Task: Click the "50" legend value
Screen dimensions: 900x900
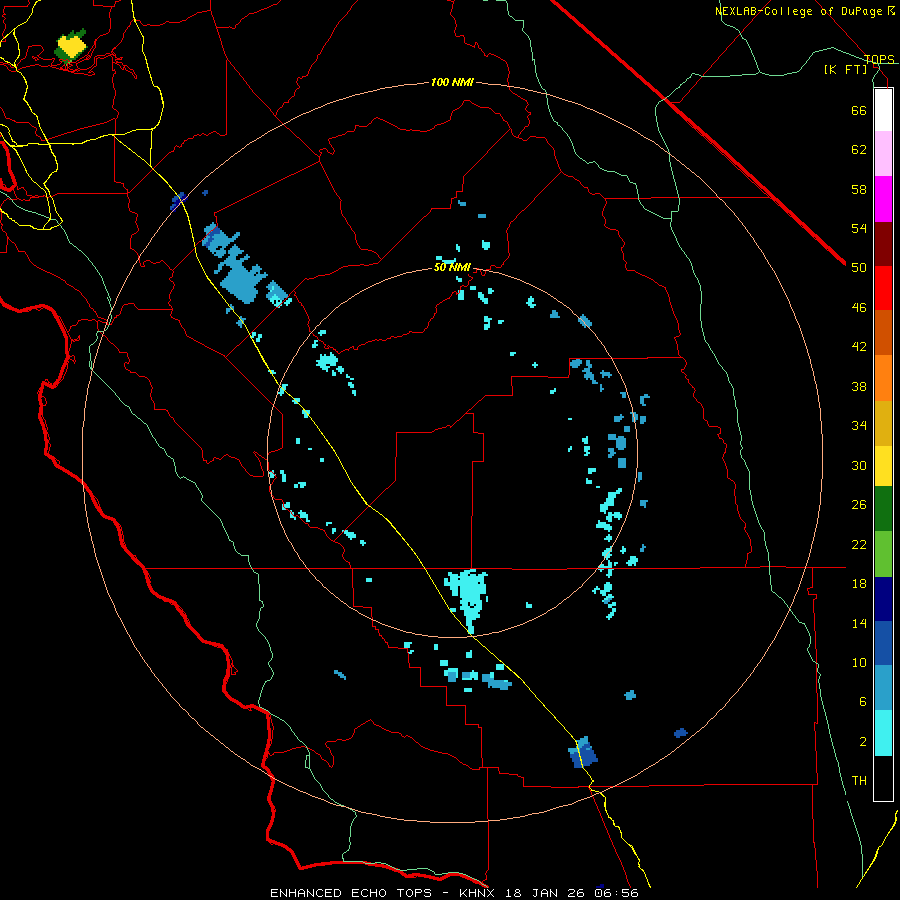Action: 859,268
